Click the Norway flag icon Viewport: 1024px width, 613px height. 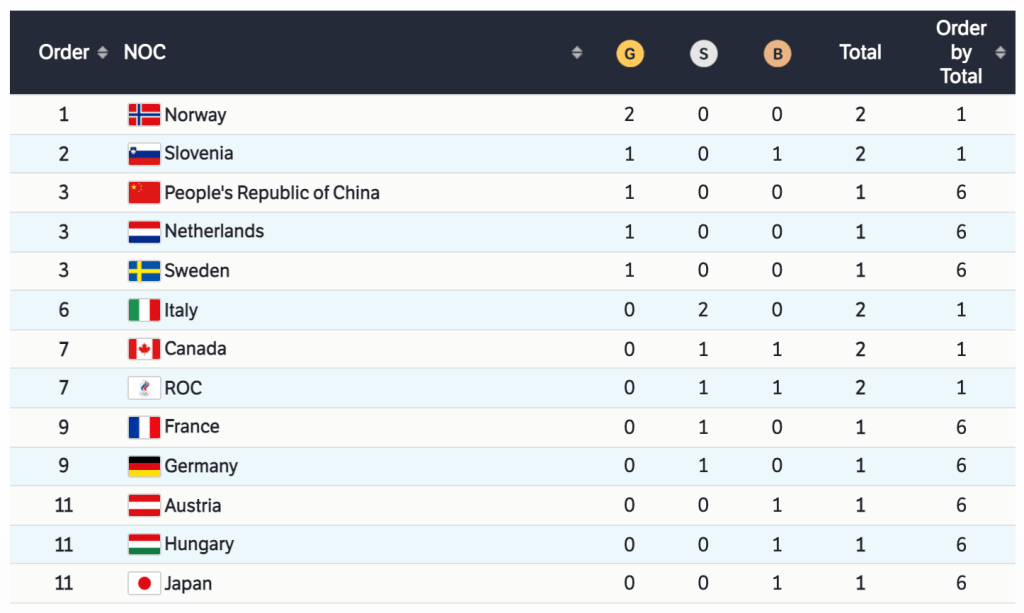144,115
